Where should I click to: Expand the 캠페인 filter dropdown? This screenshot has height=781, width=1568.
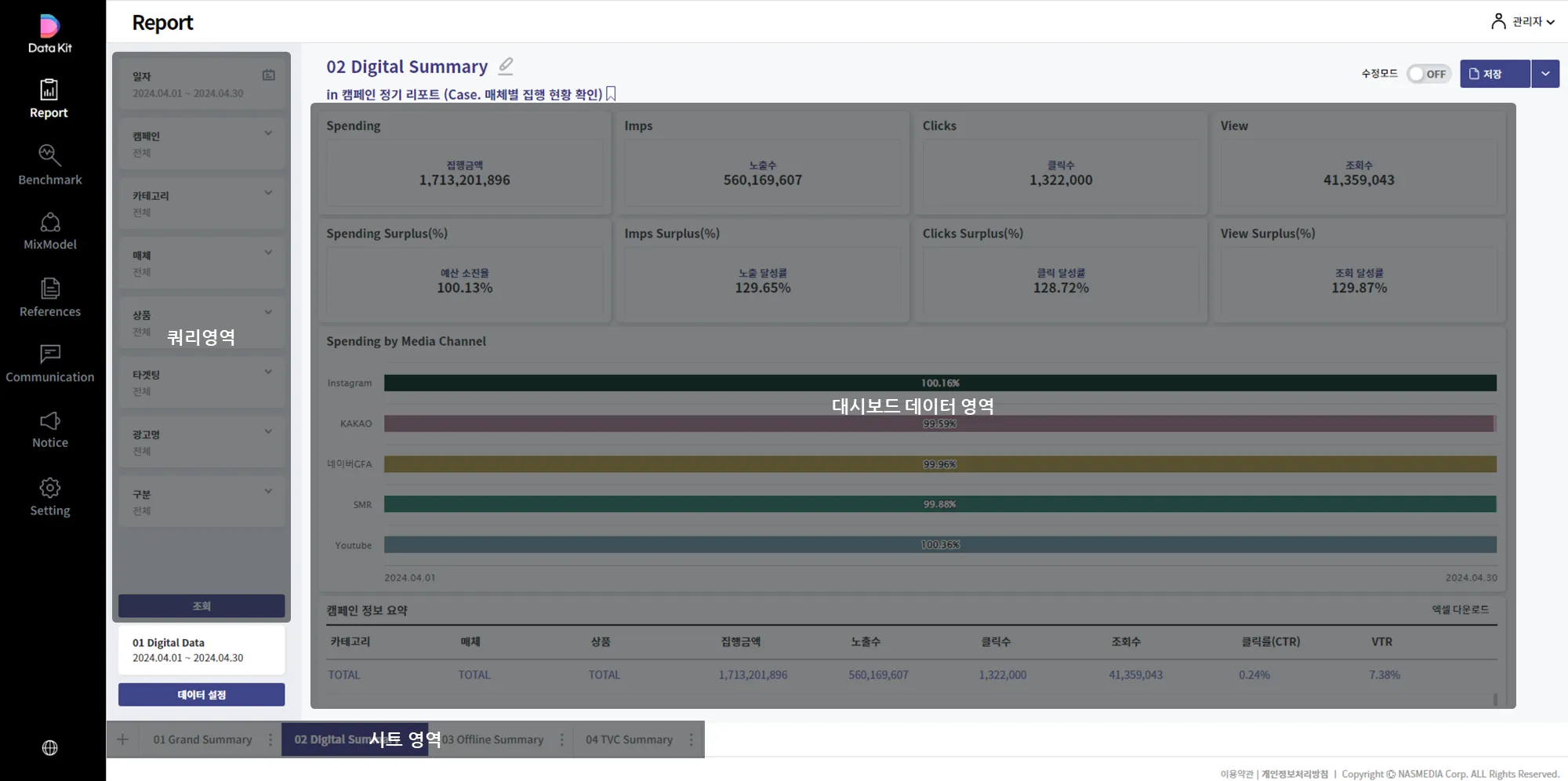tap(268, 133)
